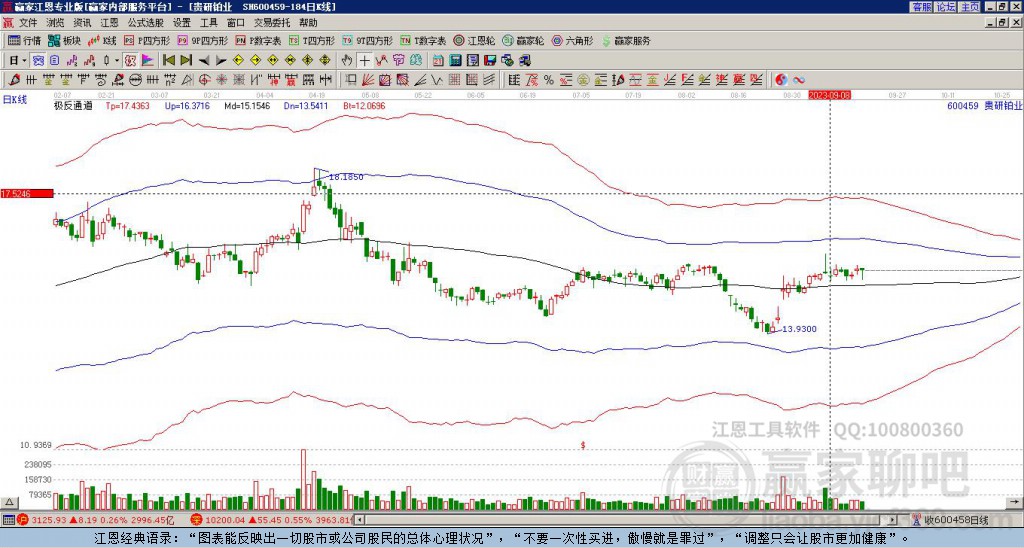This screenshot has width=1024, height=548.
Task: Click the 极反通道 indicator label
Action: [73, 105]
